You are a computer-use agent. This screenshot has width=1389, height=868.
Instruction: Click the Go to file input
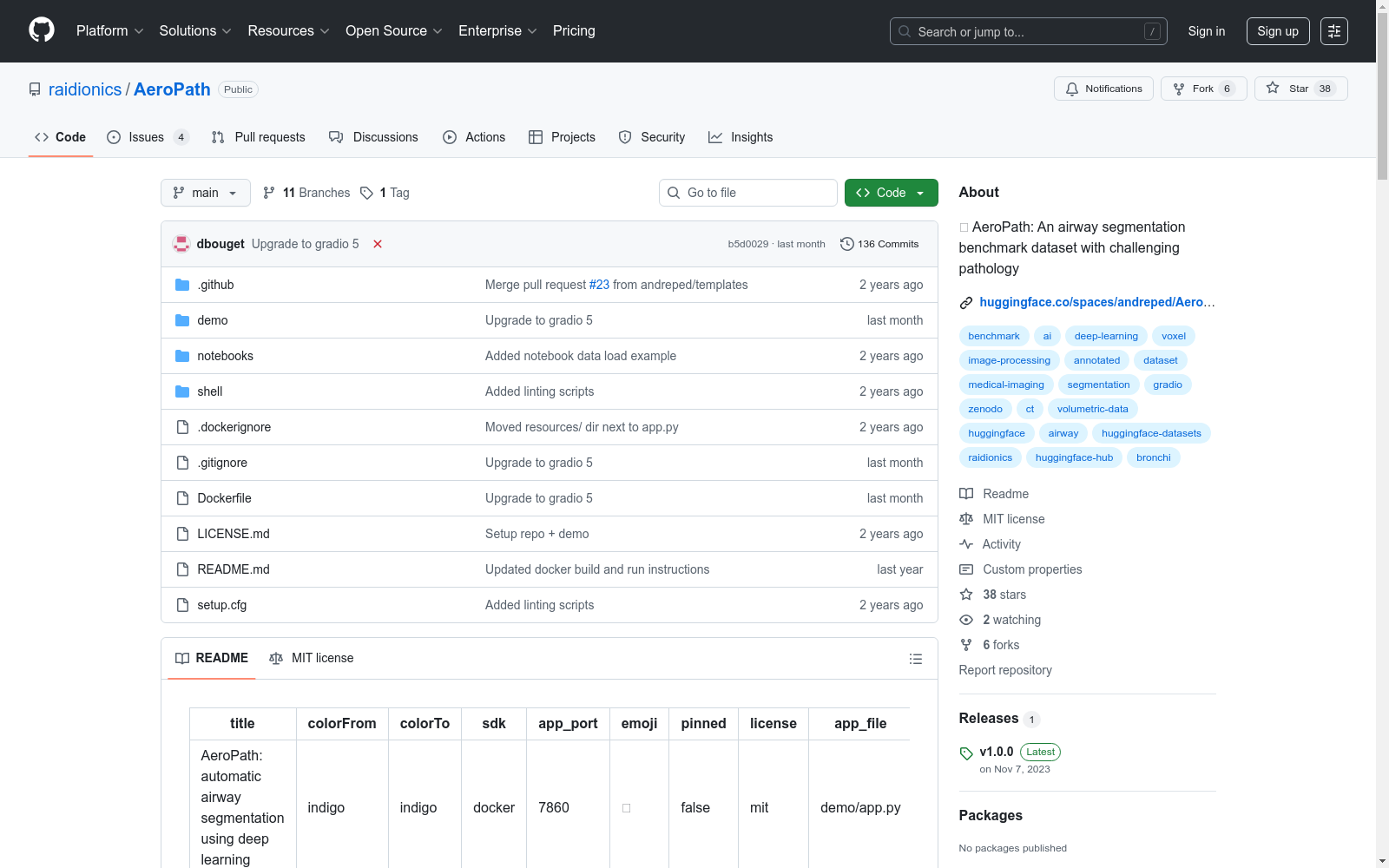coord(748,193)
